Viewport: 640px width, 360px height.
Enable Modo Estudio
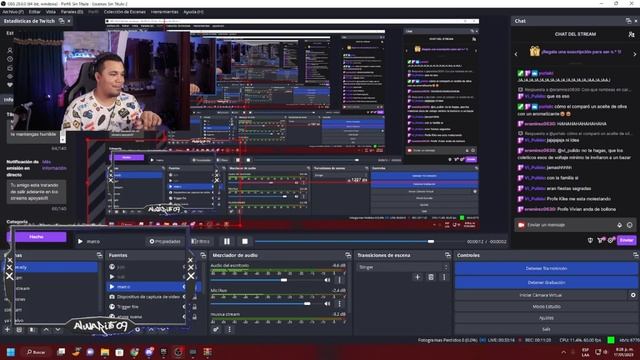point(546,307)
